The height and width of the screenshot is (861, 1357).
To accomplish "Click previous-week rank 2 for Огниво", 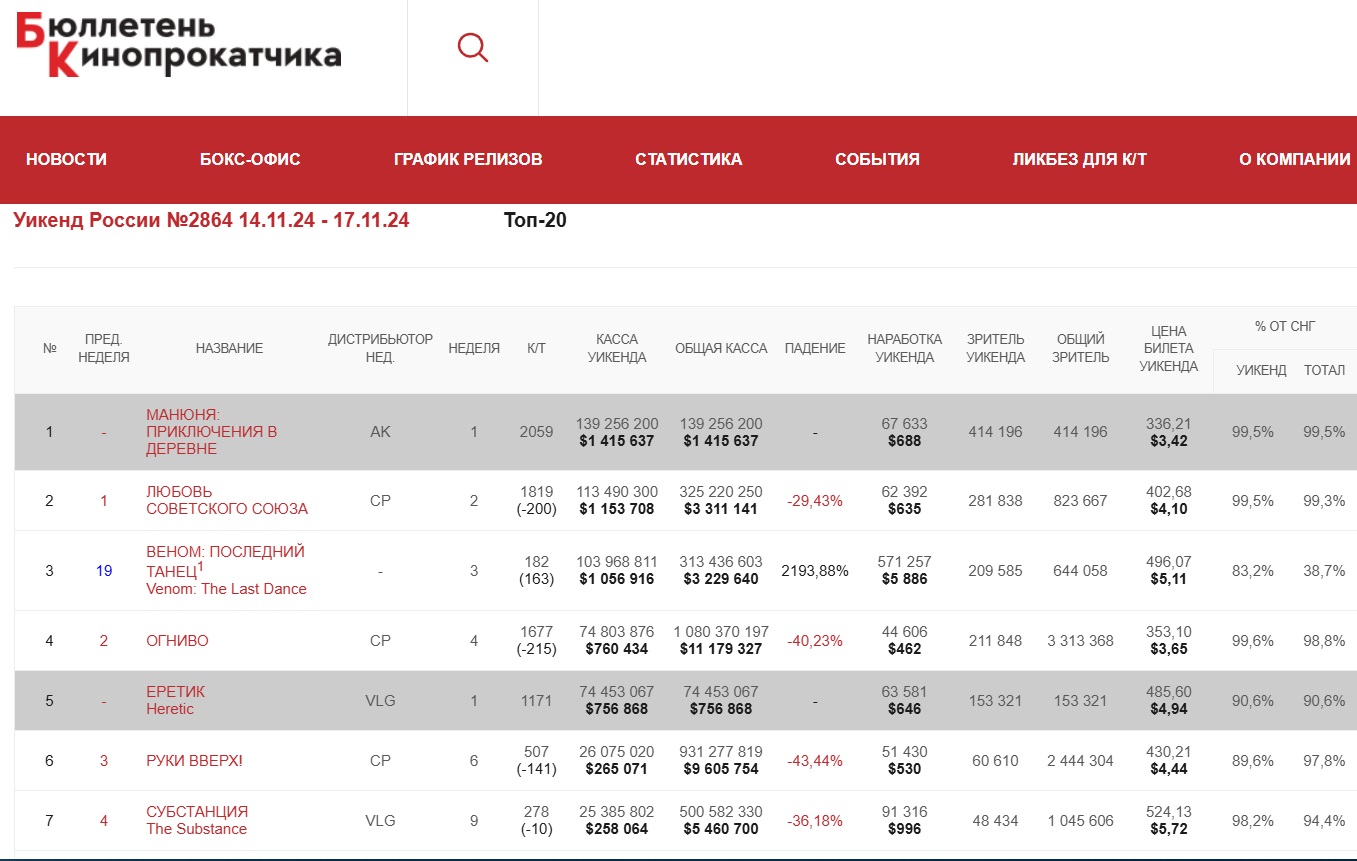I will [x=104, y=641].
